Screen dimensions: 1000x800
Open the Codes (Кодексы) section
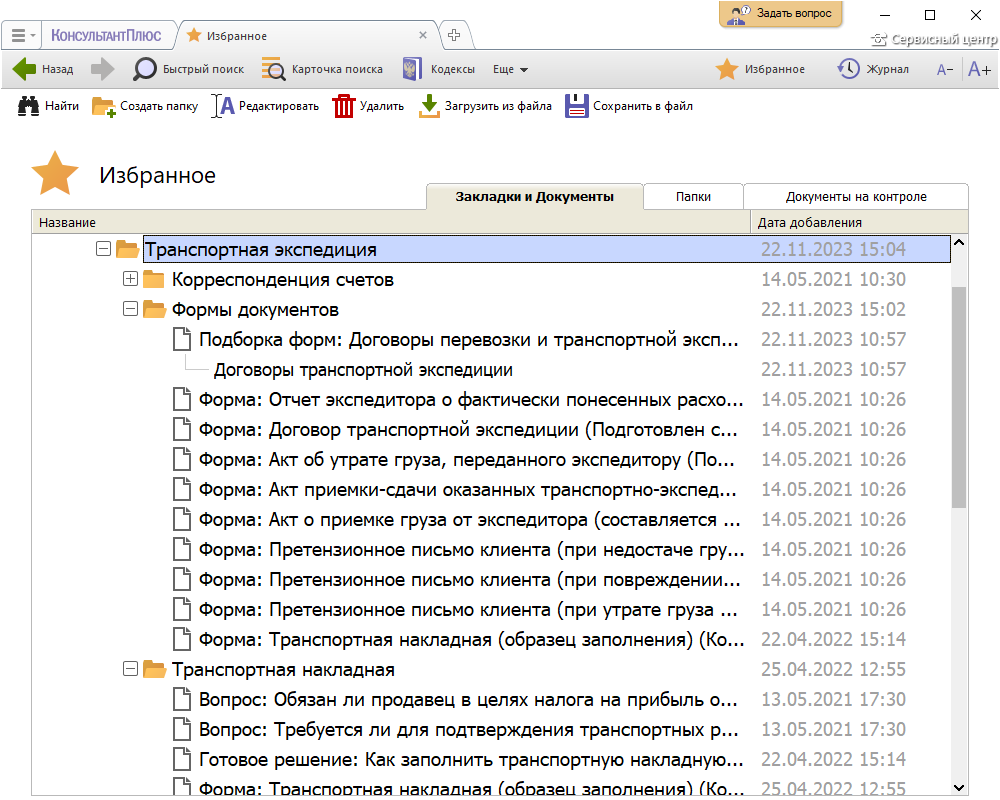(x=438, y=69)
